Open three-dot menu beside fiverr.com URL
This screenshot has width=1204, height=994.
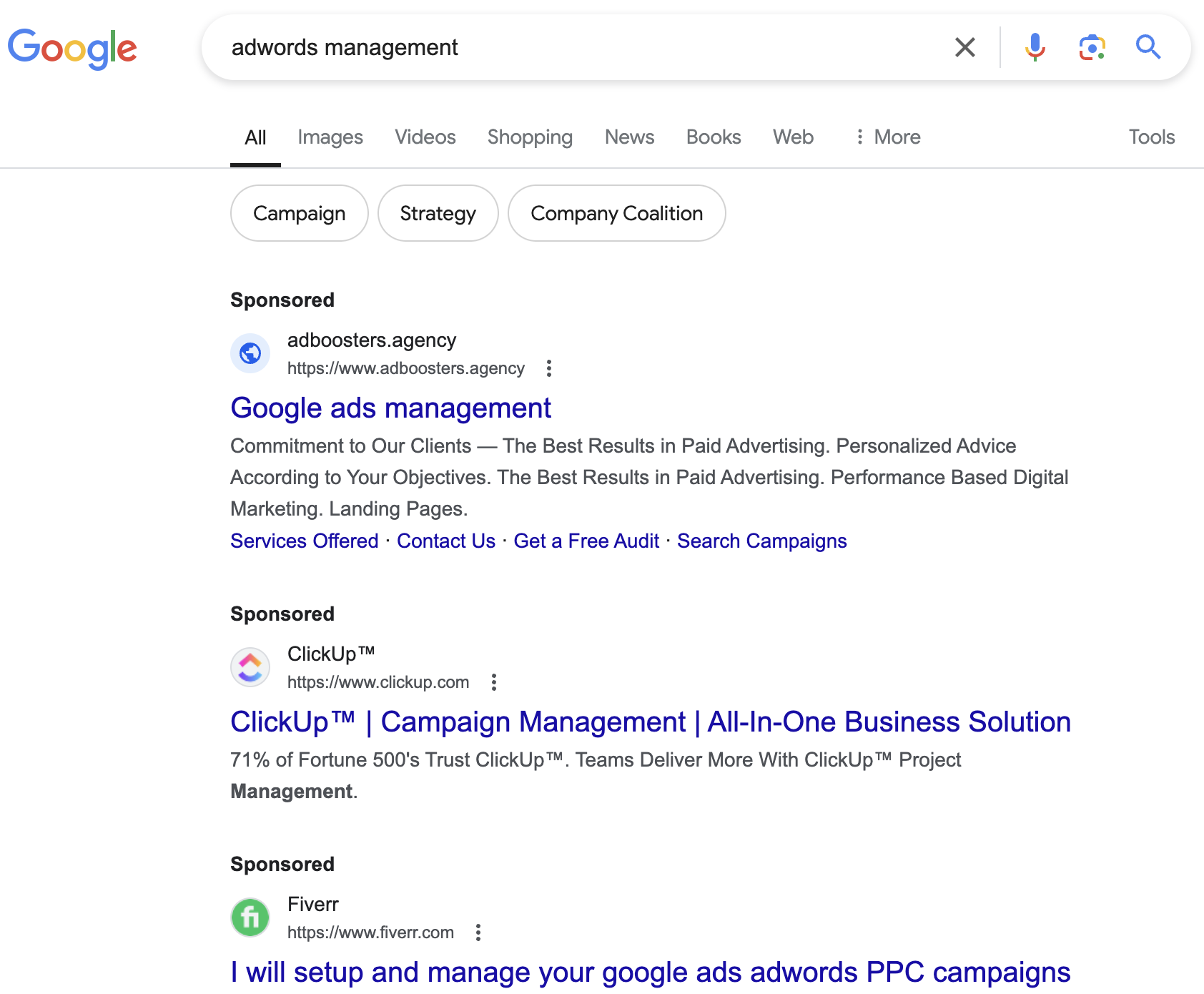click(x=478, y=933)
